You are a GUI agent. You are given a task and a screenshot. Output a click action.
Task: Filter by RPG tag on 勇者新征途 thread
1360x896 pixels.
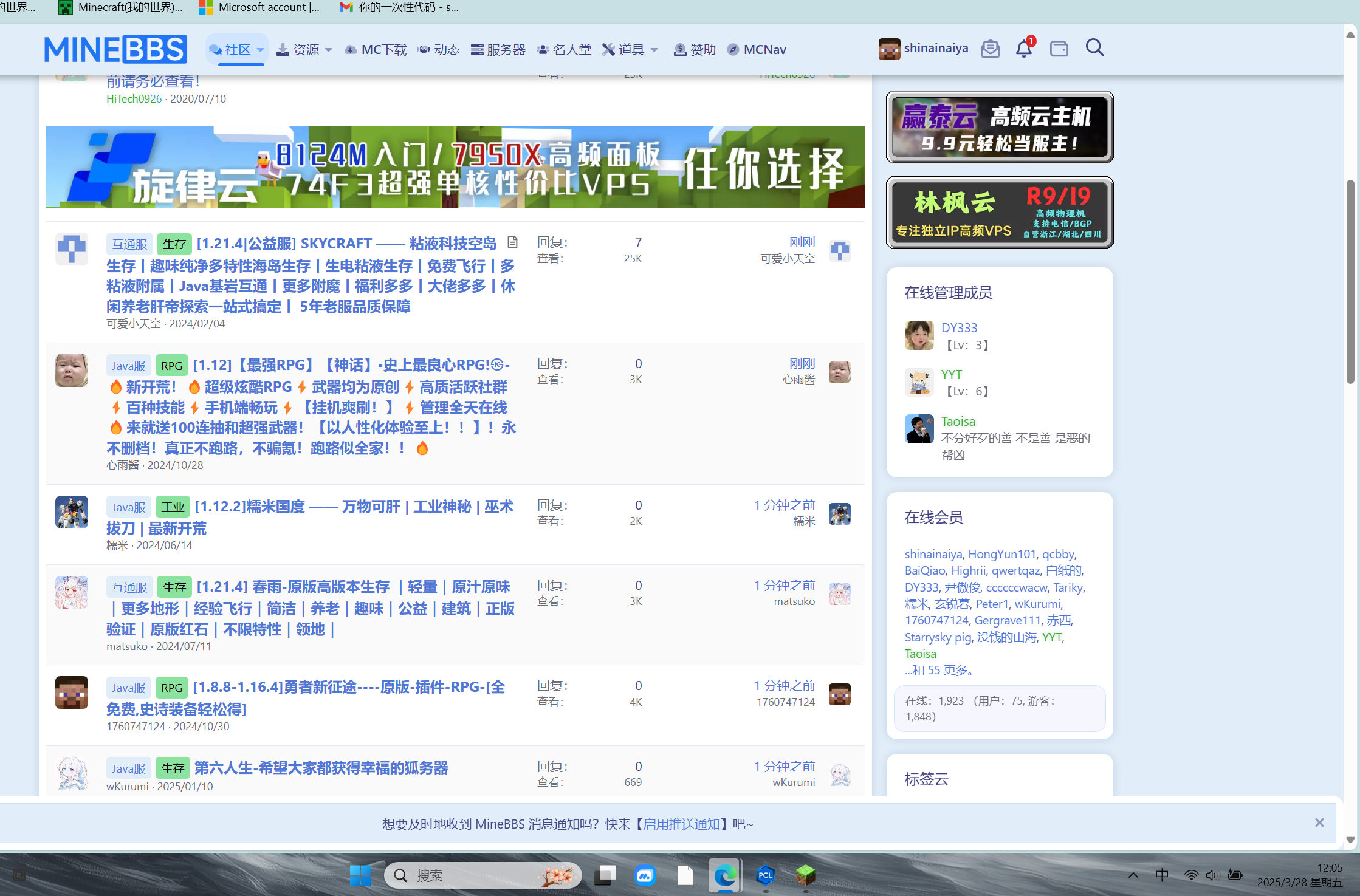tap(171, 688)
